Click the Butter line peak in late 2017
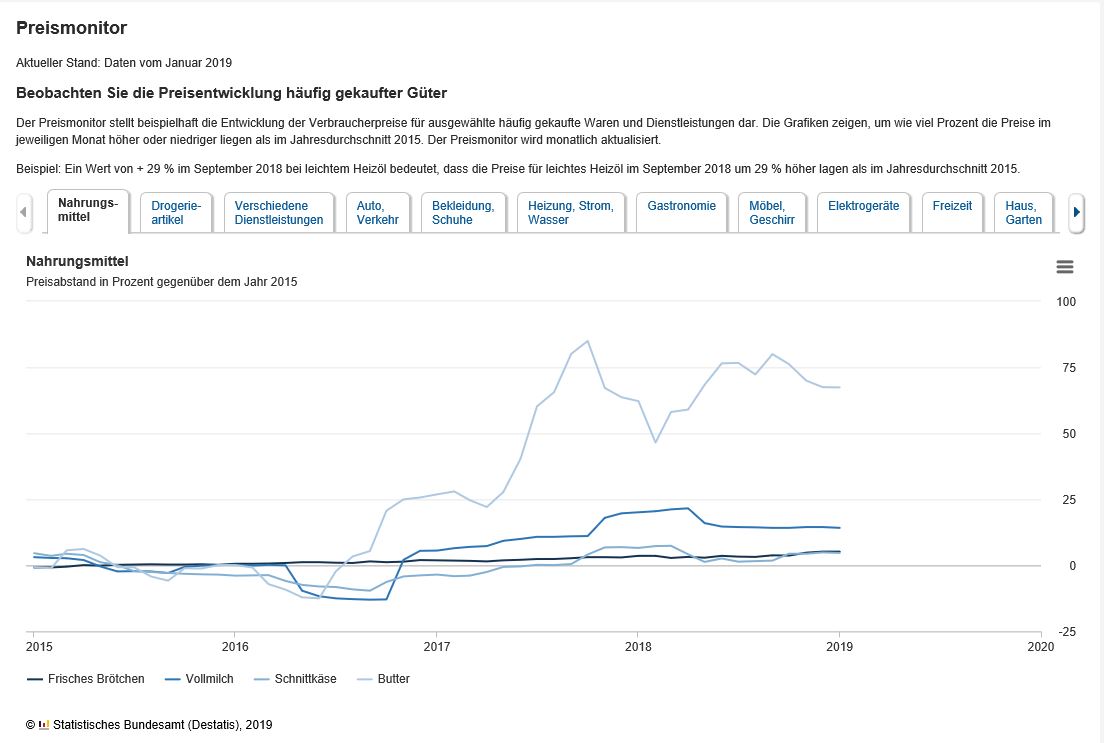This screenshot has height=743, width=1104. pos(587,342)
